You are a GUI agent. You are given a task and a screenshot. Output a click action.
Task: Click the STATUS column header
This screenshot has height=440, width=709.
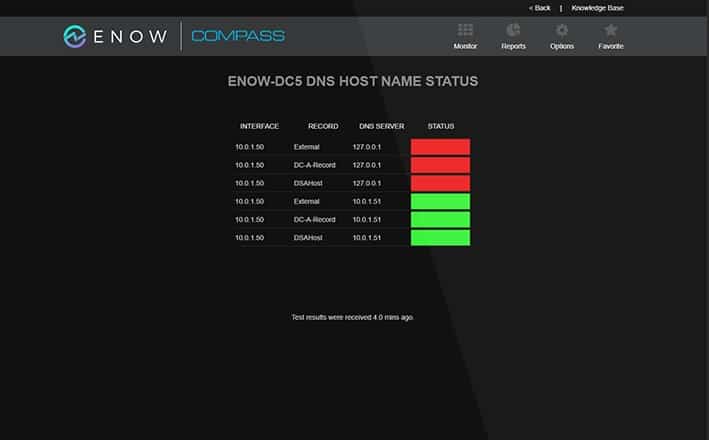pos(440,126)
